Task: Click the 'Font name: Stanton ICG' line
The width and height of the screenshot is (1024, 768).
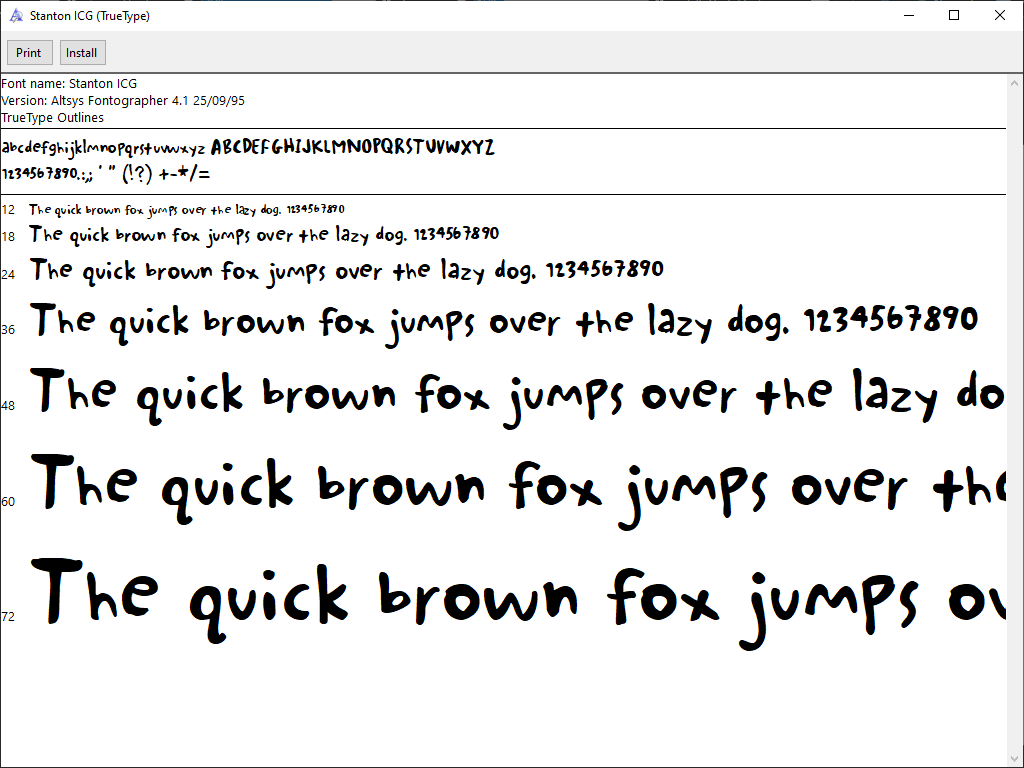Action: (69, 84)
